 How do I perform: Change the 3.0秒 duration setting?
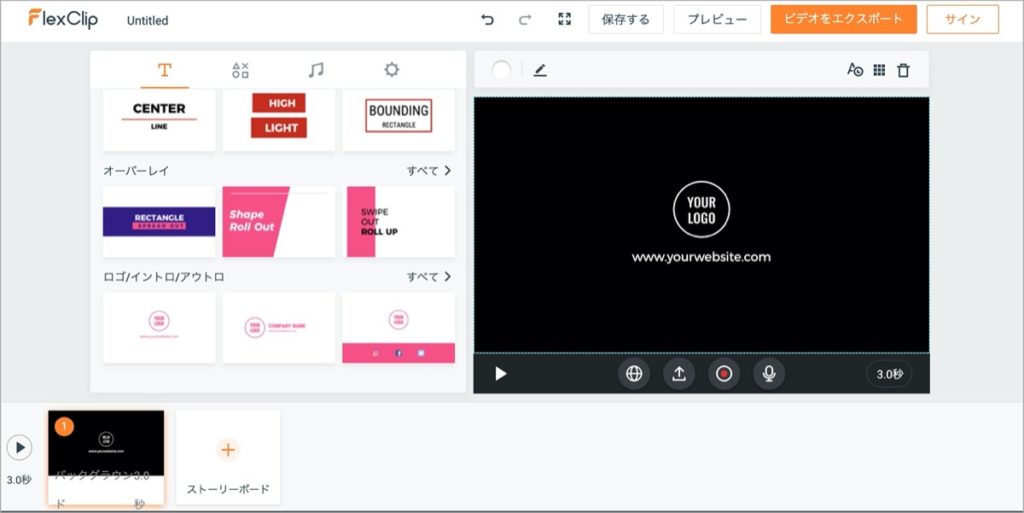pos(889,374)
